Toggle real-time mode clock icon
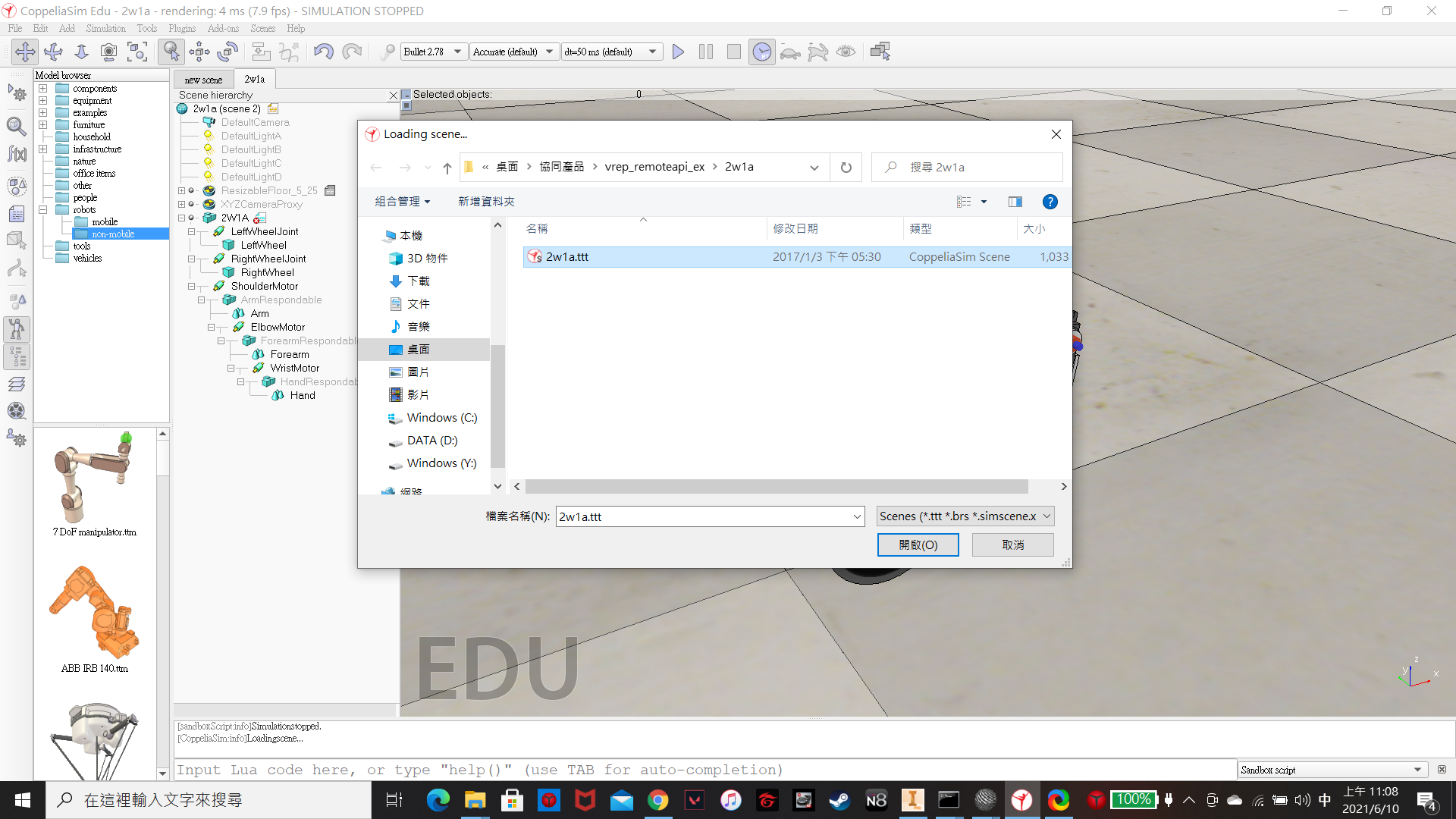 tap(761, 52)
